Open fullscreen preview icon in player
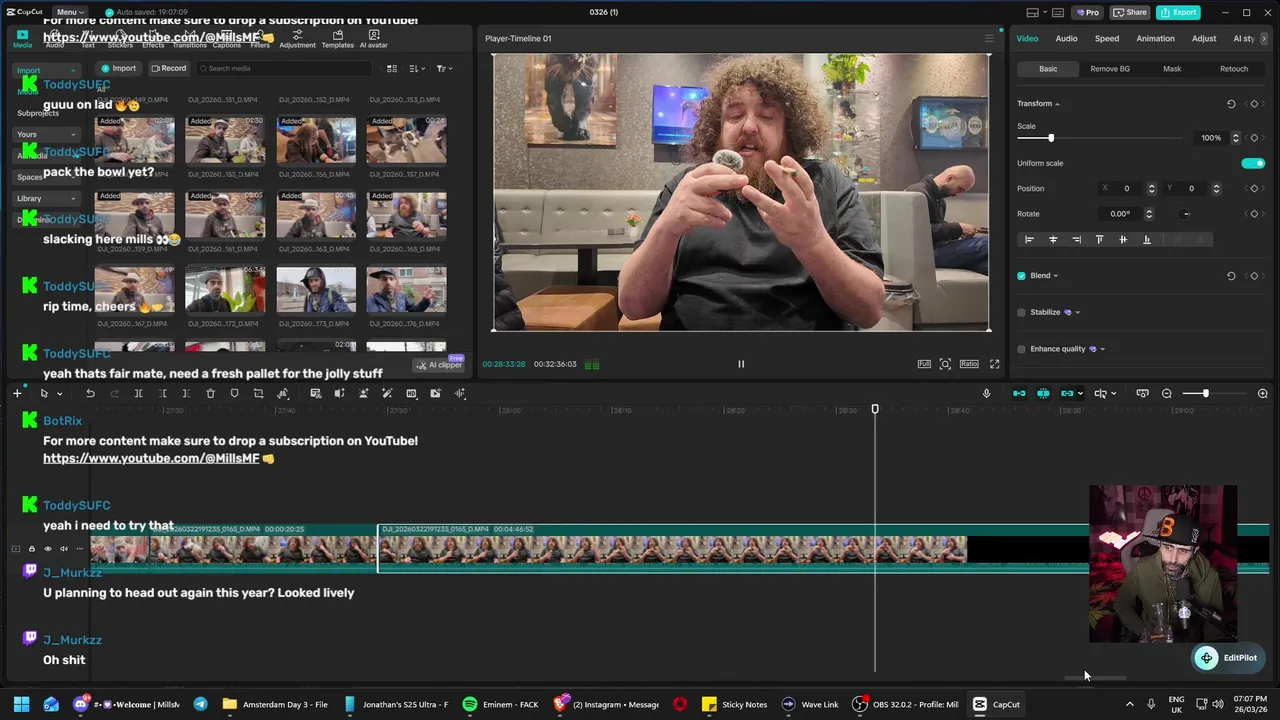Viewport: 1280px width, 720px height. tap(994, 364)
